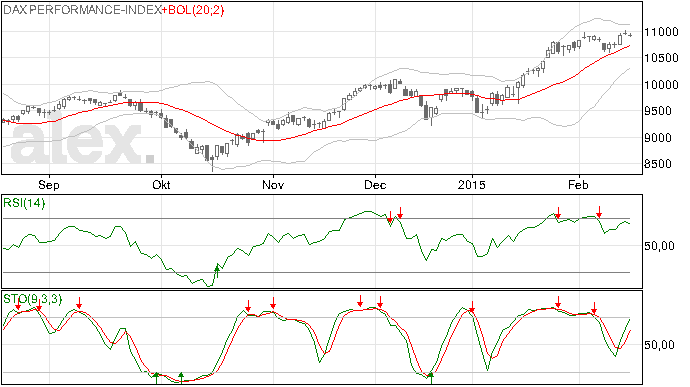Image resolution: width=690 pixels, height=387 pixels.
Task: Click the RSI(14) indicator label
Action: pyautogui.click(x=24, y=203)
